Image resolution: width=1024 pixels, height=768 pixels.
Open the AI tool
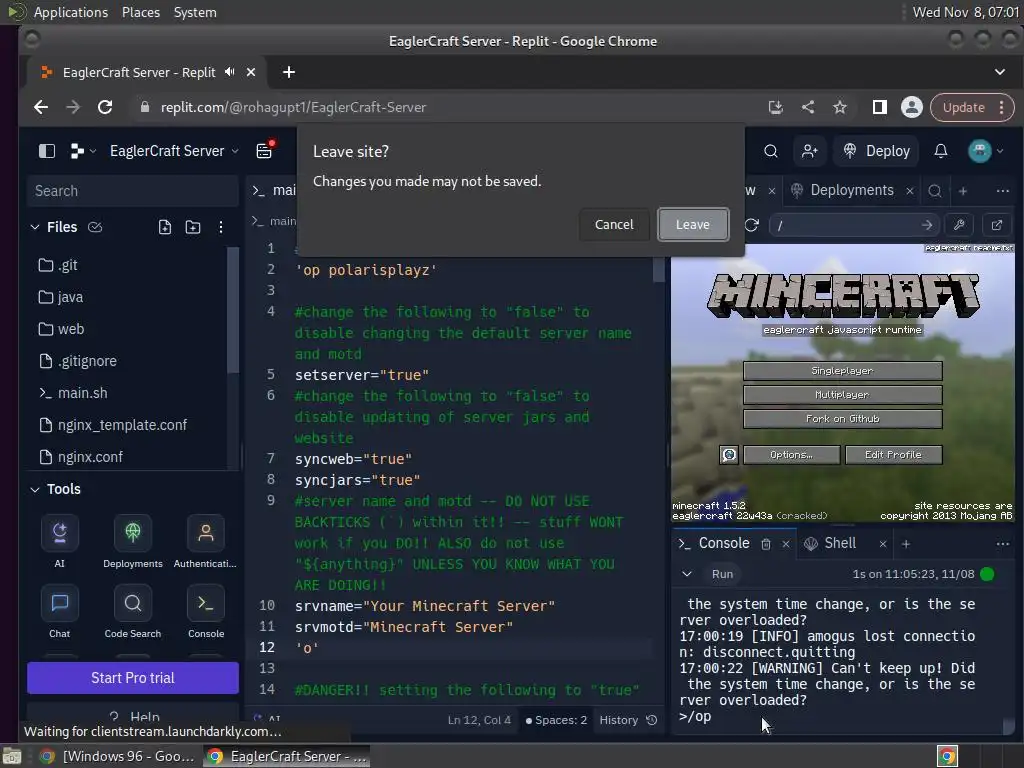pos(59,542)
